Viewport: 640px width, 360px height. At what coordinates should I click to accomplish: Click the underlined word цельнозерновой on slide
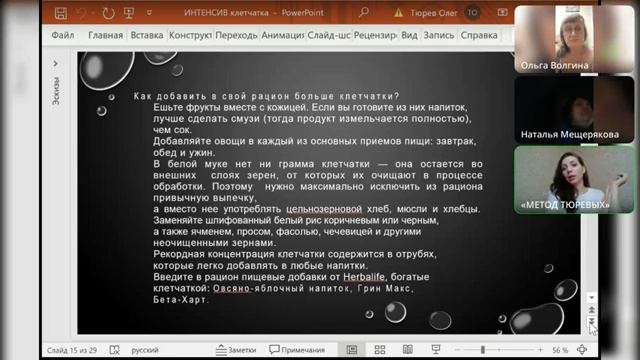pos(324,209)
